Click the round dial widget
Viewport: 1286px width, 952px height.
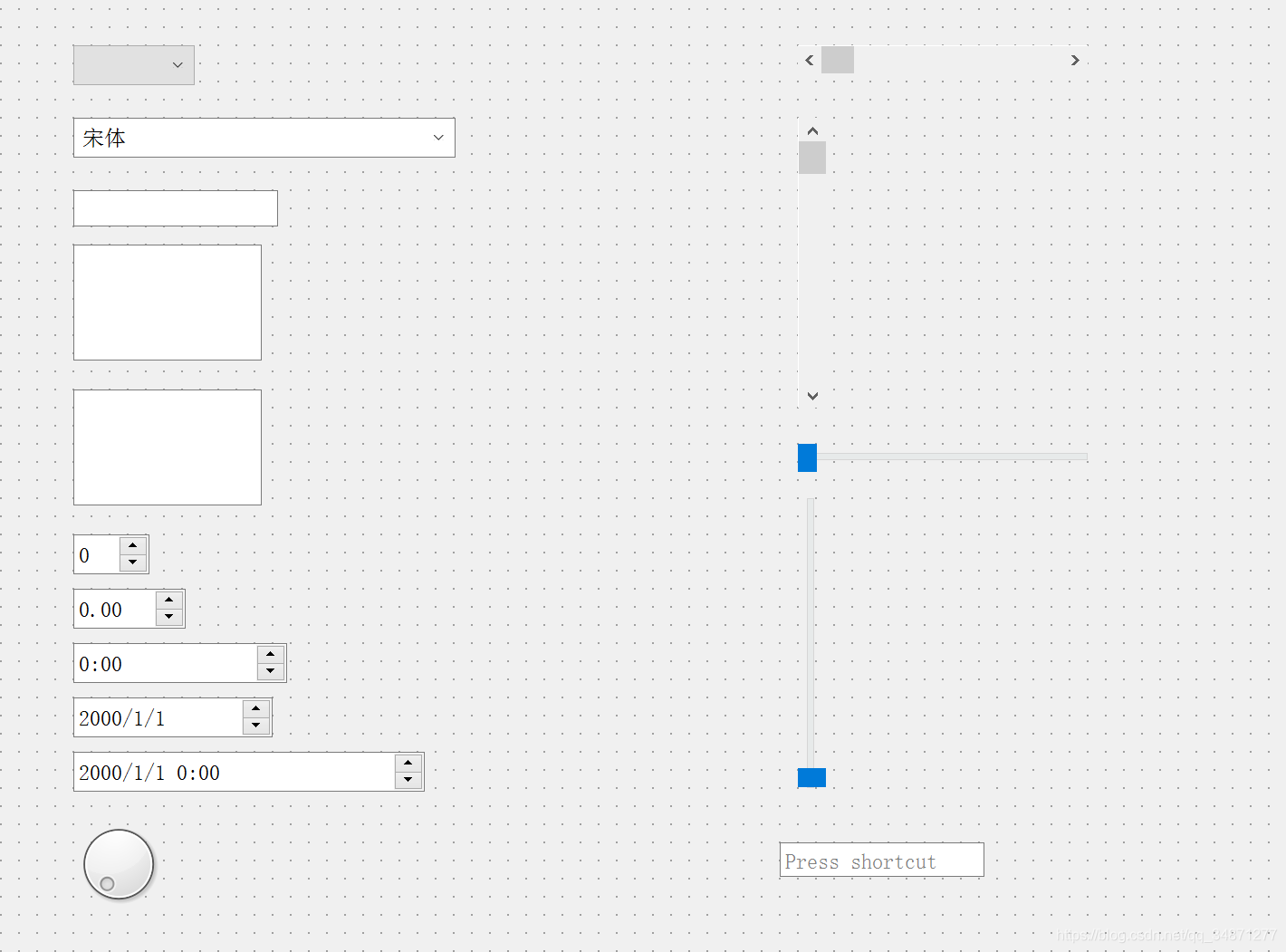(x=119, y=864)
